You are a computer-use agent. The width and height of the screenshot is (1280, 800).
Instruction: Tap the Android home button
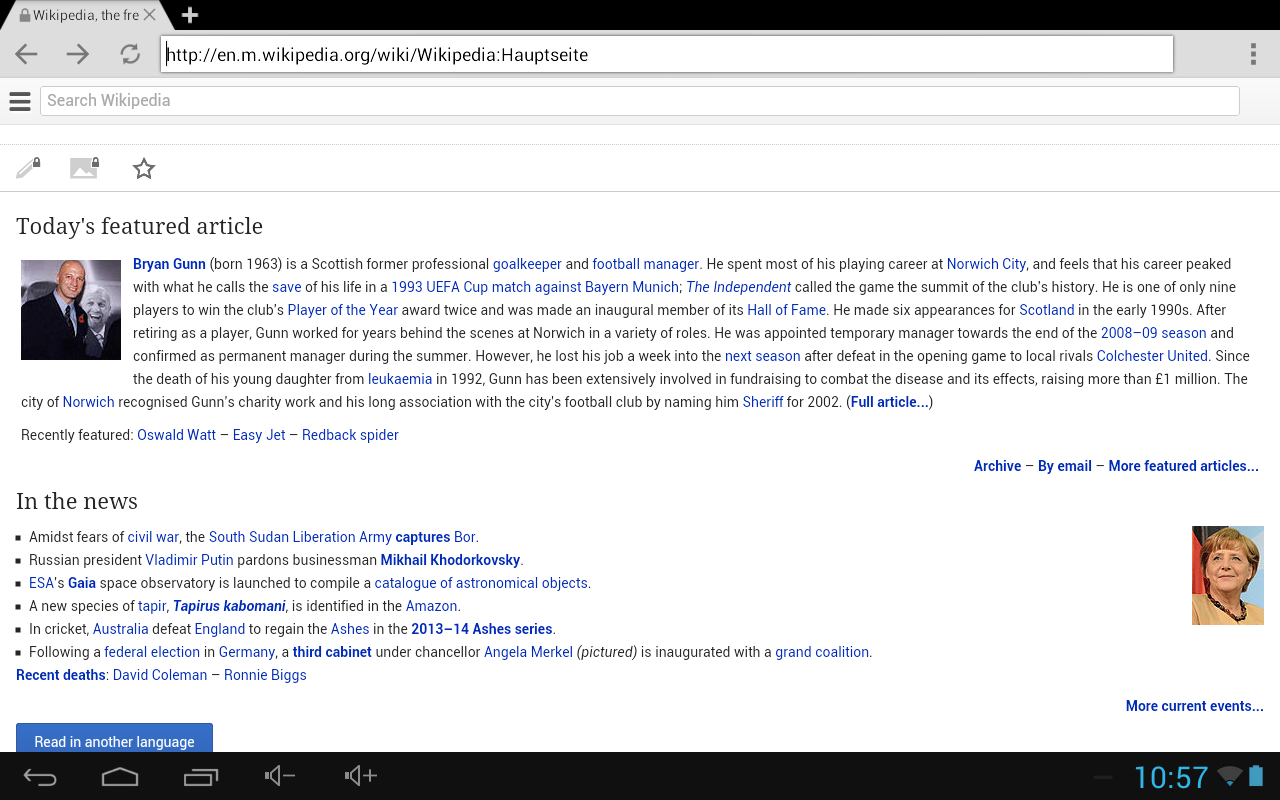click(119, 776)
